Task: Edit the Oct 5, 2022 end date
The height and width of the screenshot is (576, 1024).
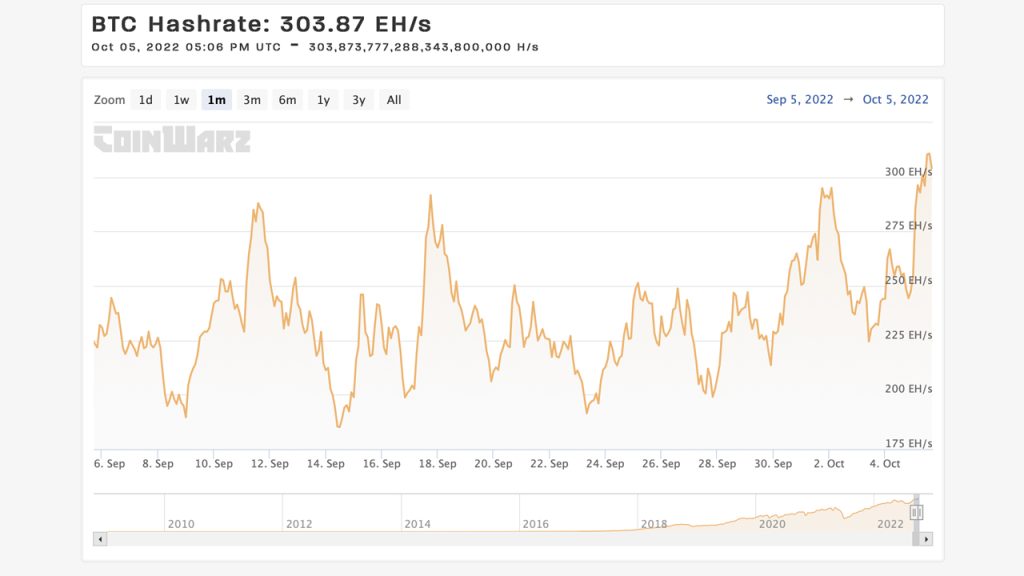Action: [x=895, y=99]
